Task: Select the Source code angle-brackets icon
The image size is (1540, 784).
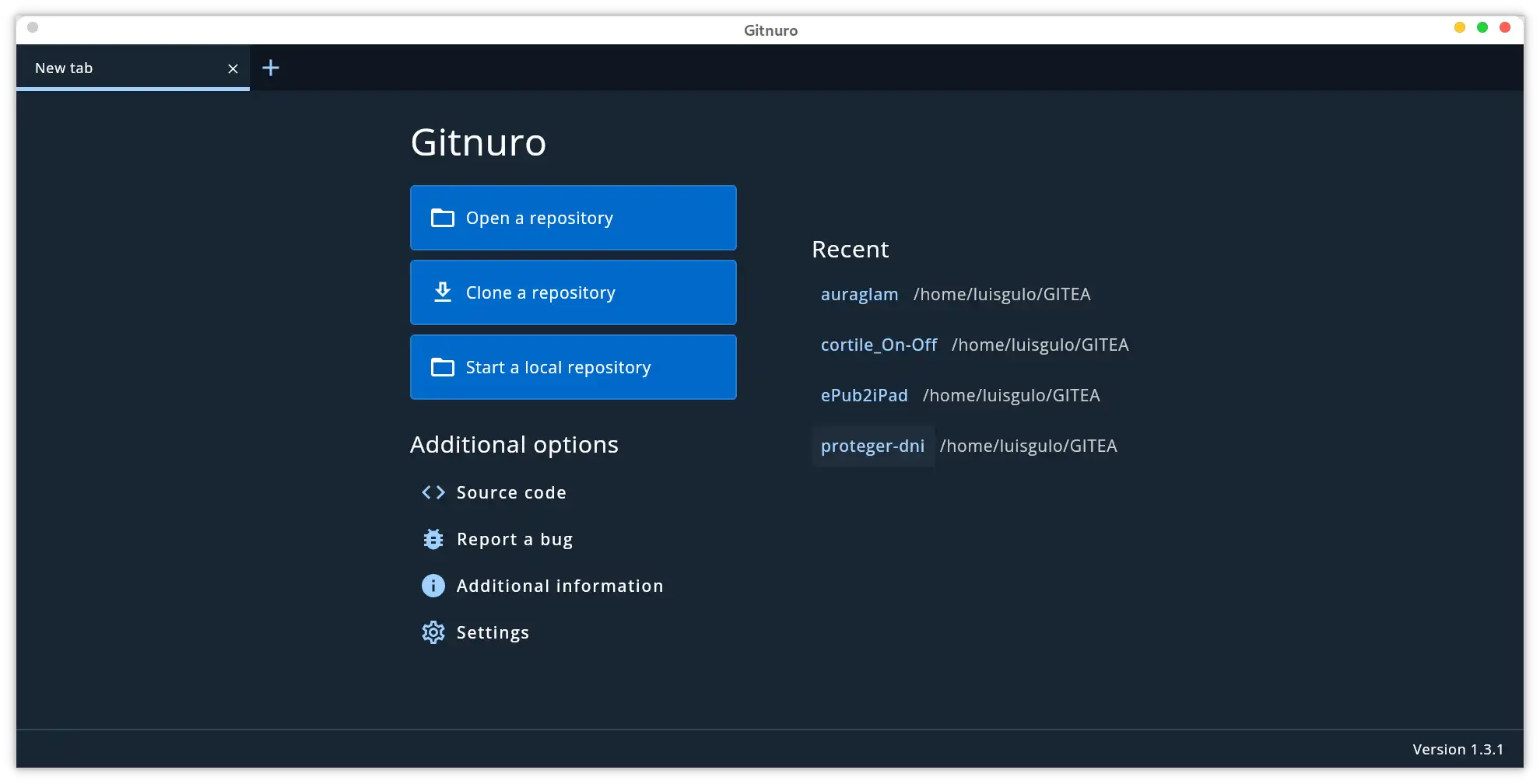Action: (433, 492)
